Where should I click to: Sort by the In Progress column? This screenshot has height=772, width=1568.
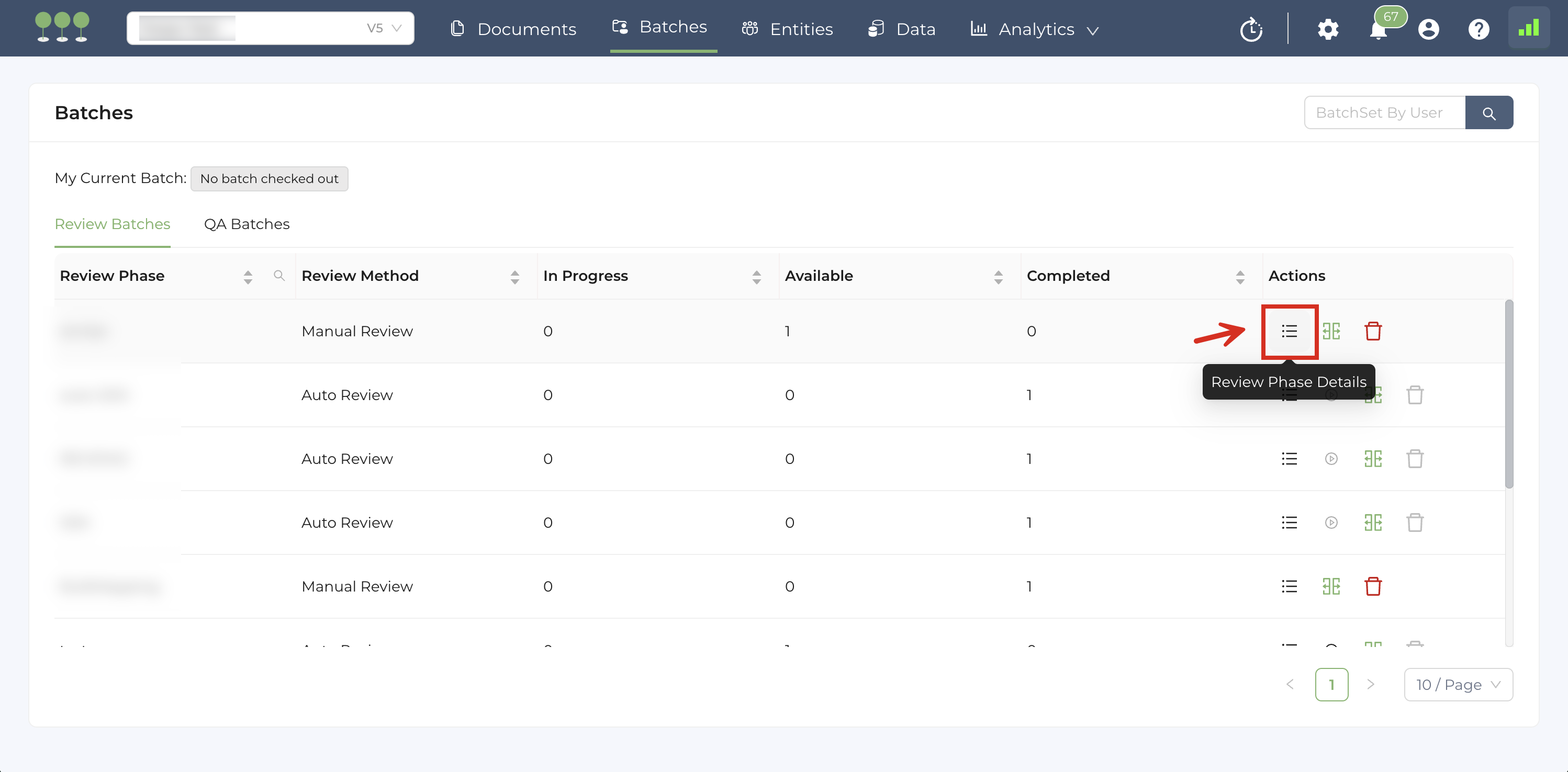pos(756,277)
